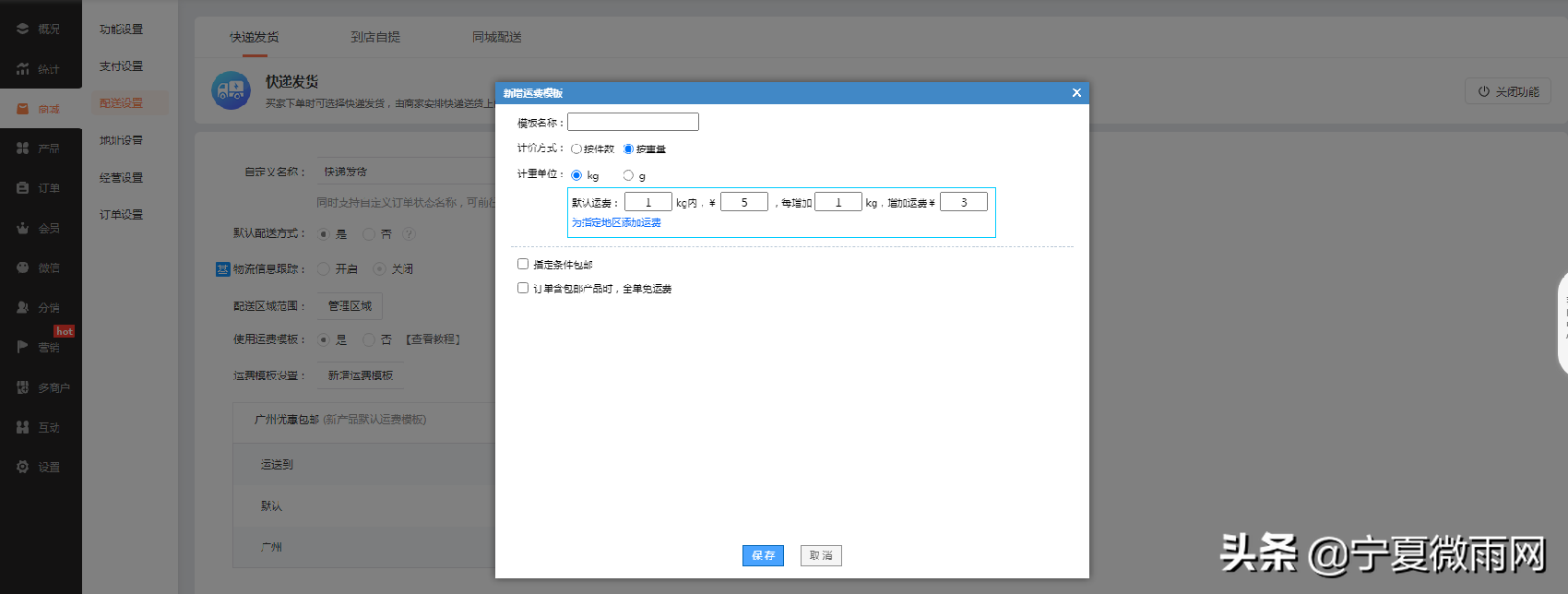Click the help question mark beside 默认配送方式

pyautogui.click(x=410, y=234)
